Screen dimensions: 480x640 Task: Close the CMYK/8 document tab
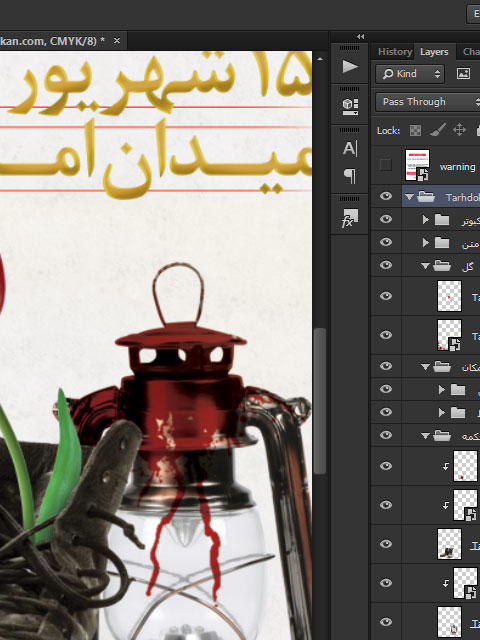tap(117, 40)
